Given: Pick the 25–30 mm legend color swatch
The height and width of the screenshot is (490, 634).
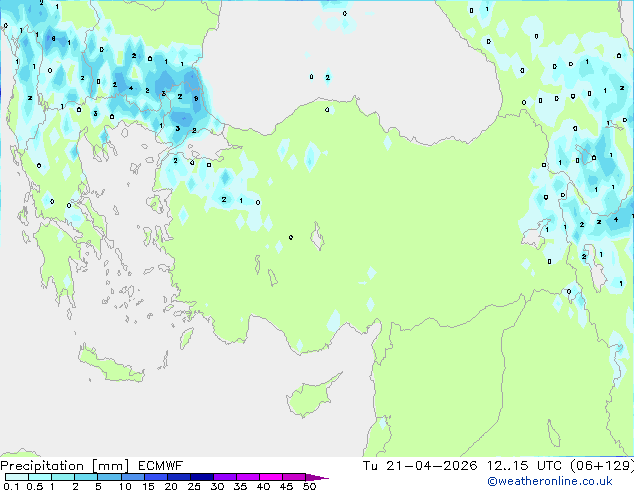Looking at the screenshot, I should tap(202, 477).
